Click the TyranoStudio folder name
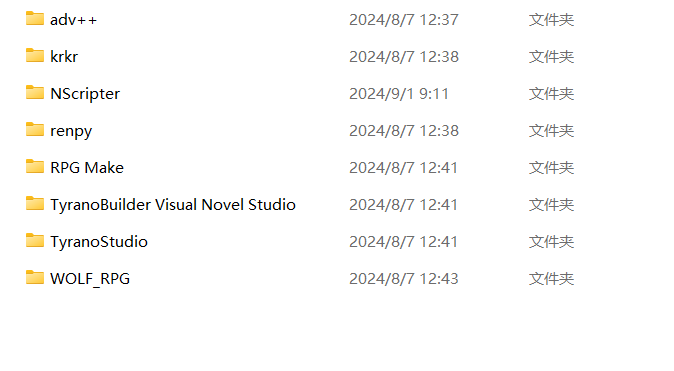 [99, 242]
